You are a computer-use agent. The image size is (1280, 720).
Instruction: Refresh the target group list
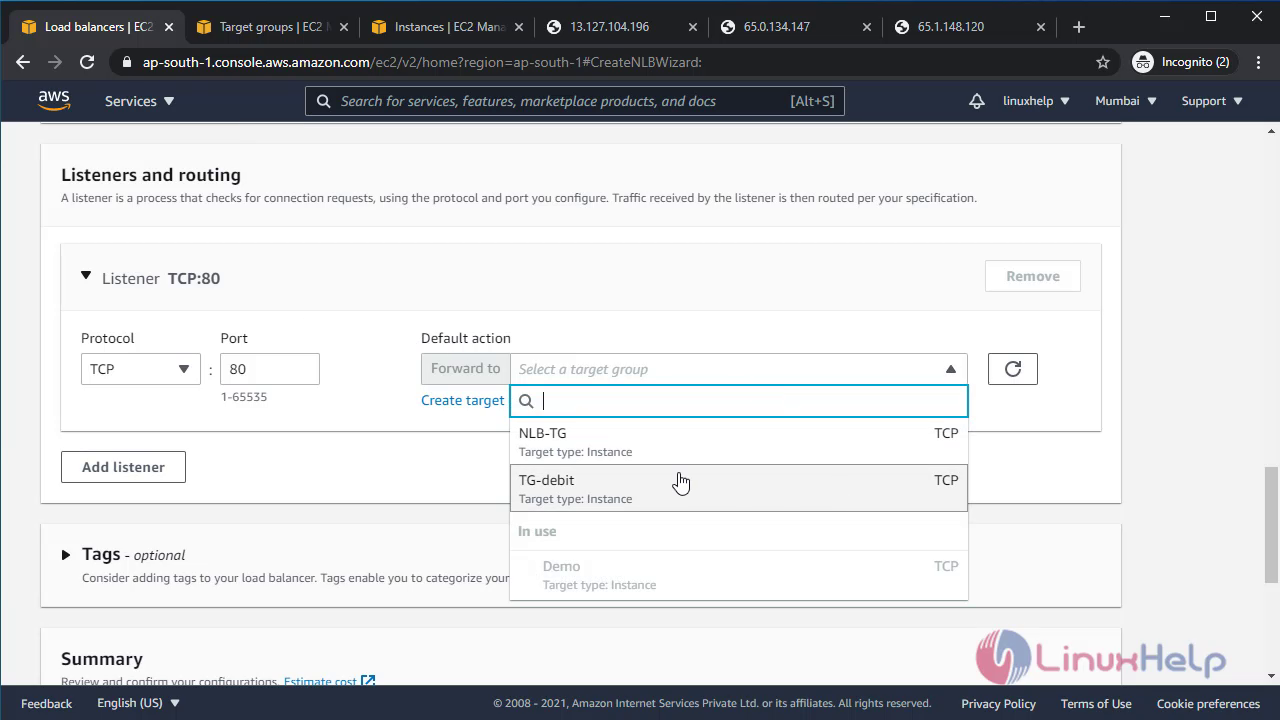(1012, 369)
